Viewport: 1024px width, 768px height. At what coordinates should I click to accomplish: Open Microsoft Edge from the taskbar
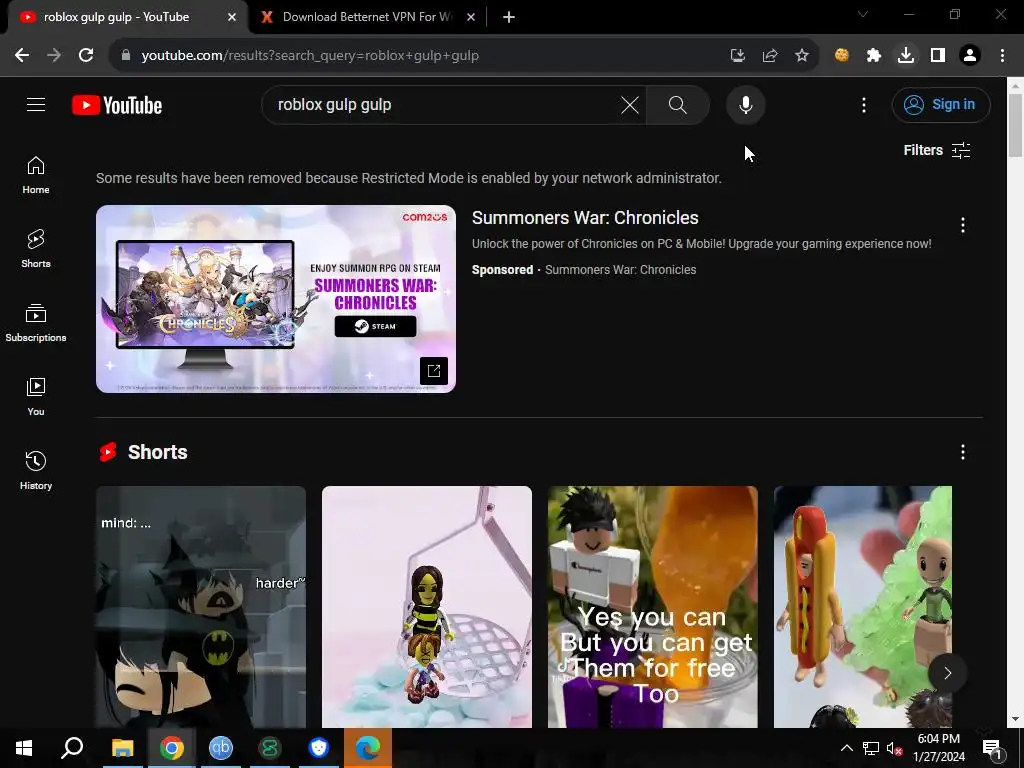(x=368, y=748)
